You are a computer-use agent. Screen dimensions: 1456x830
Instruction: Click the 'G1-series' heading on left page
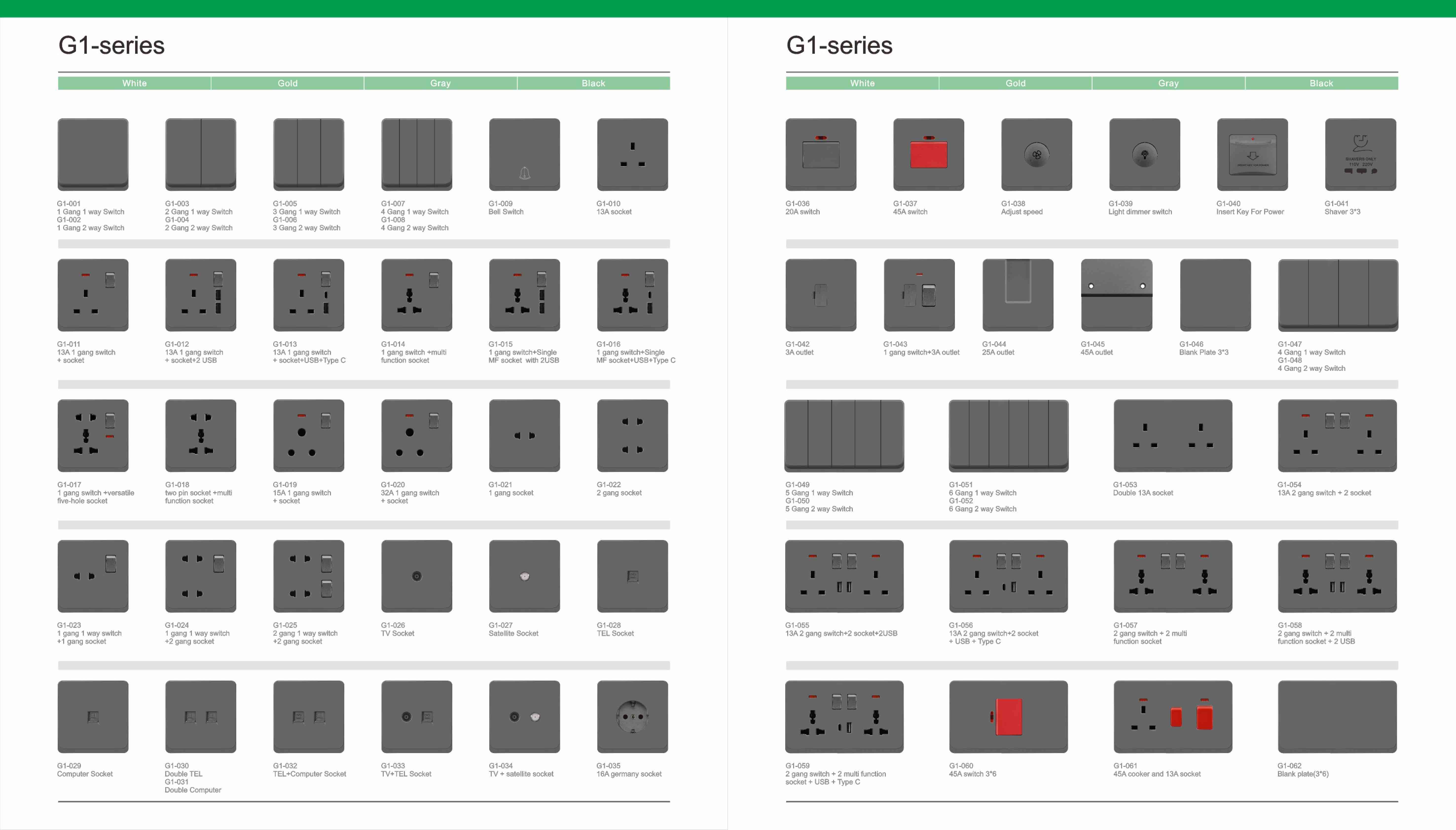111,46
